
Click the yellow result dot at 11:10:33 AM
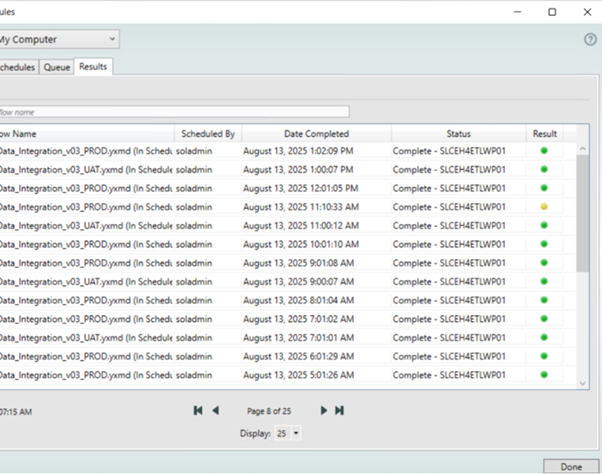[544, 207]
